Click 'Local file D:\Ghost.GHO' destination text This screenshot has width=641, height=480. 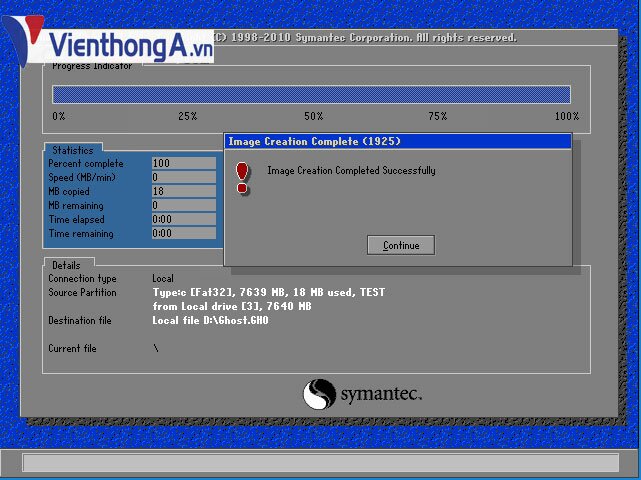tap(210, 320)
